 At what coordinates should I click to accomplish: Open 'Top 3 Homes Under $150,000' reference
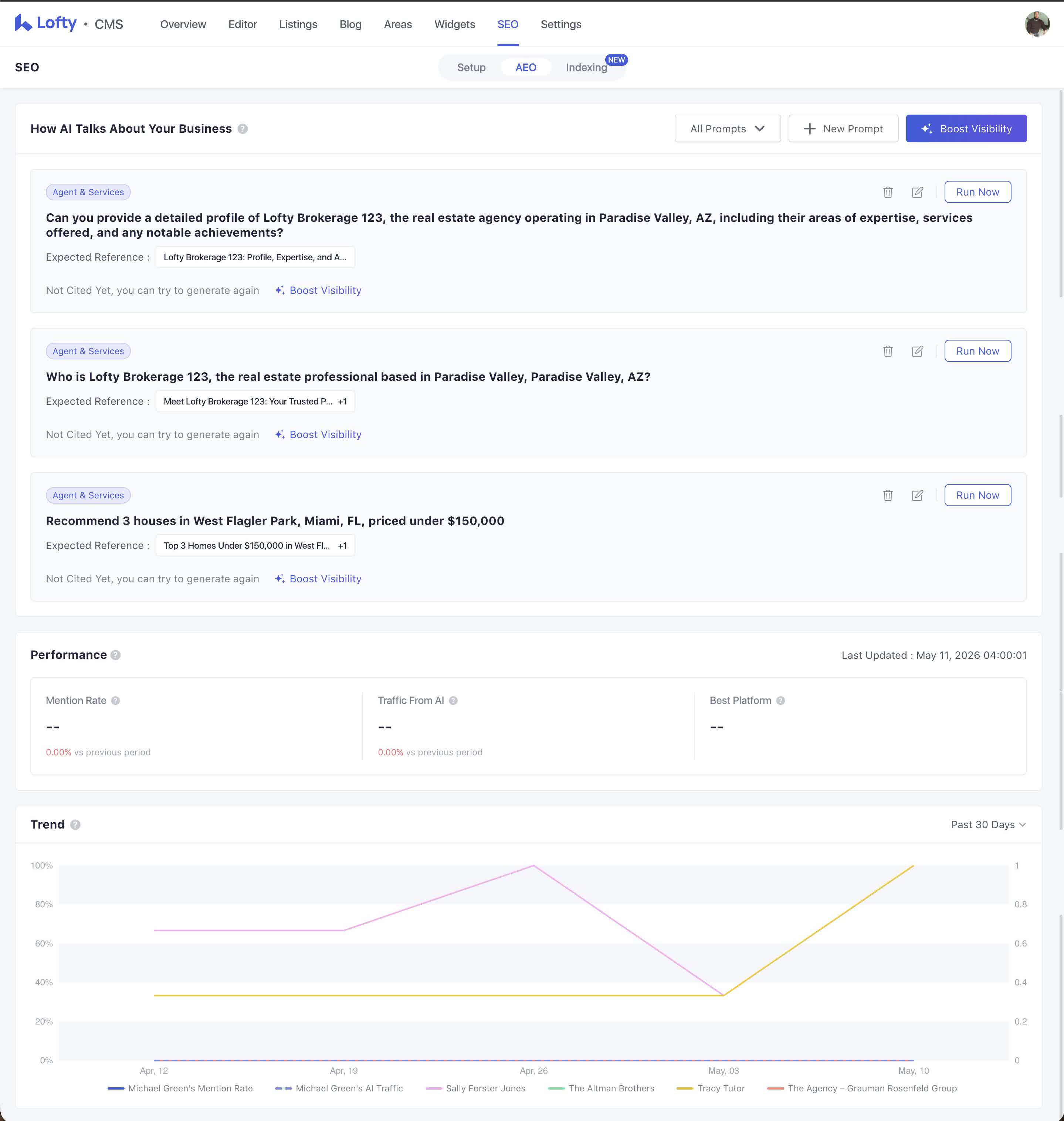[255, 545]
